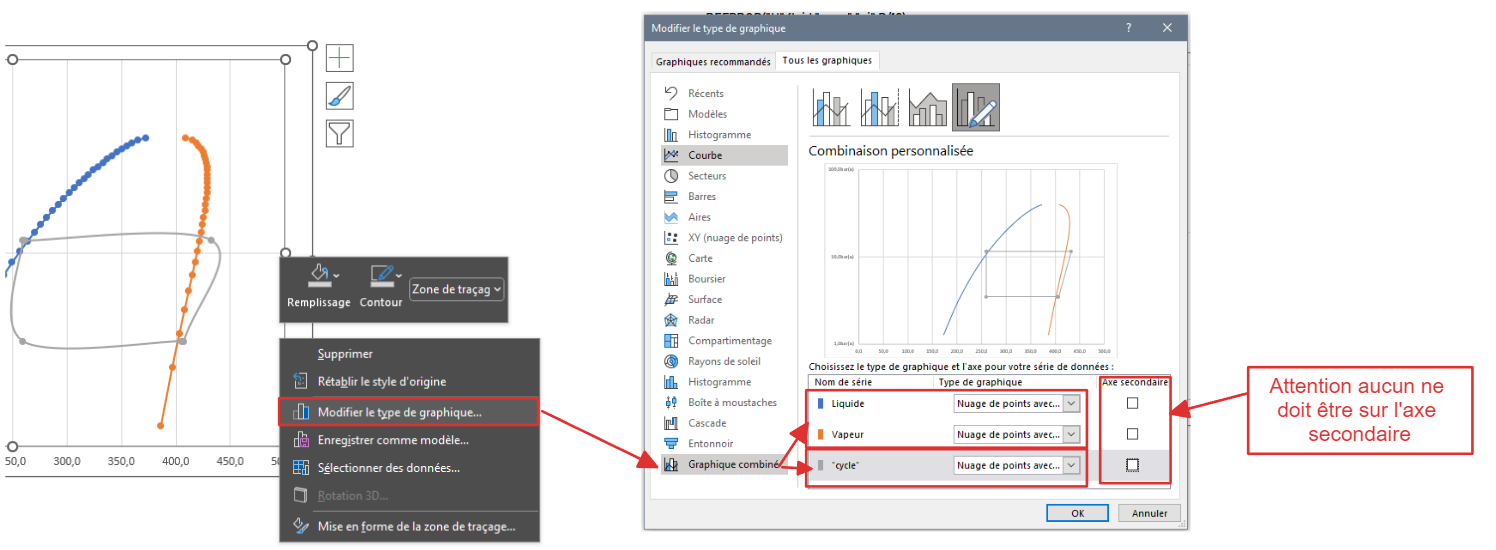The height and width of the screenshot is (550, 1496).
Task: Select Compartimentage chart category
Action: coord(729,341)
